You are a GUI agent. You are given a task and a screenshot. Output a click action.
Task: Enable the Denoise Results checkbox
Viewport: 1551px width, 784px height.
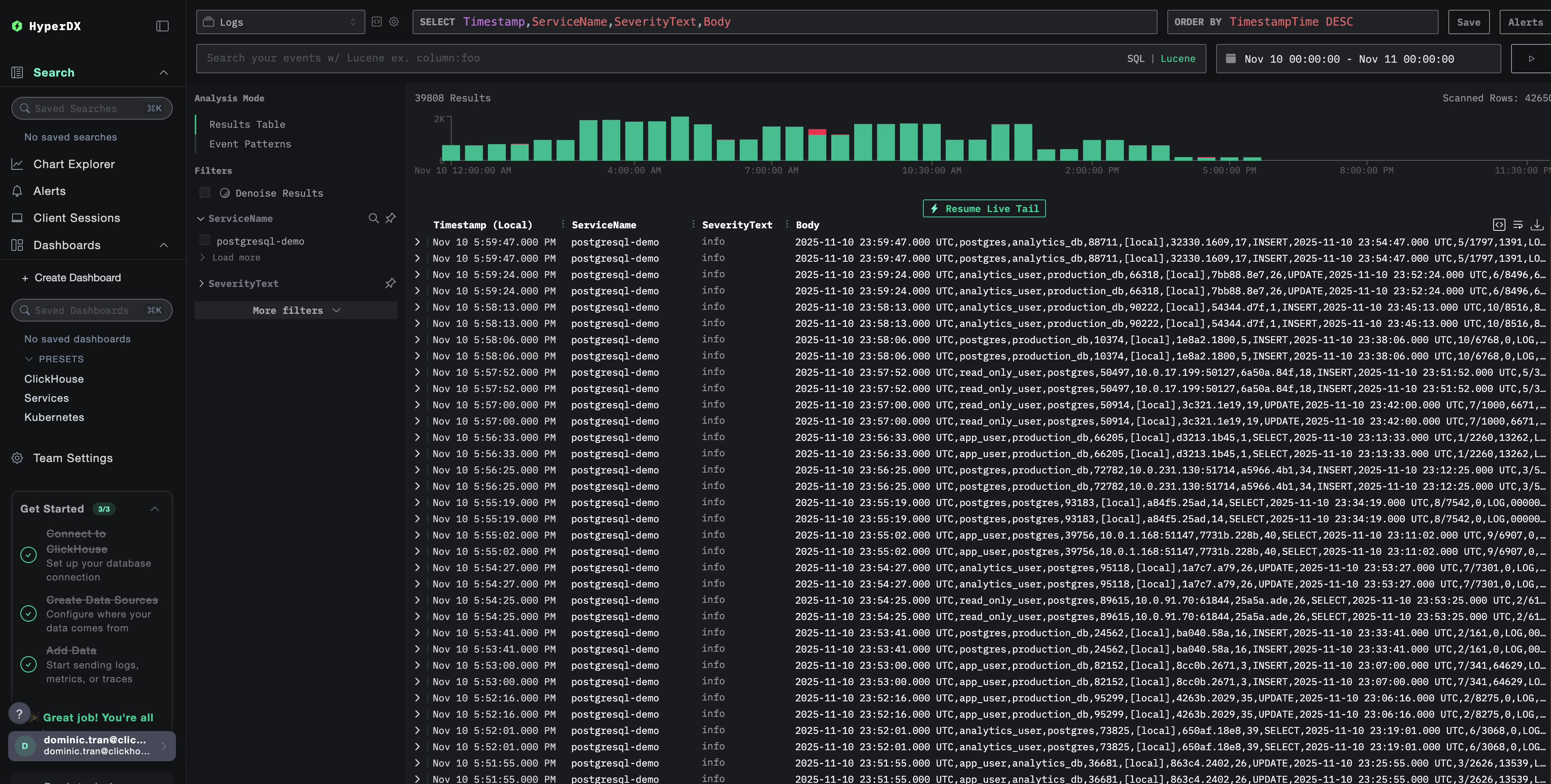tap(205, 193)
